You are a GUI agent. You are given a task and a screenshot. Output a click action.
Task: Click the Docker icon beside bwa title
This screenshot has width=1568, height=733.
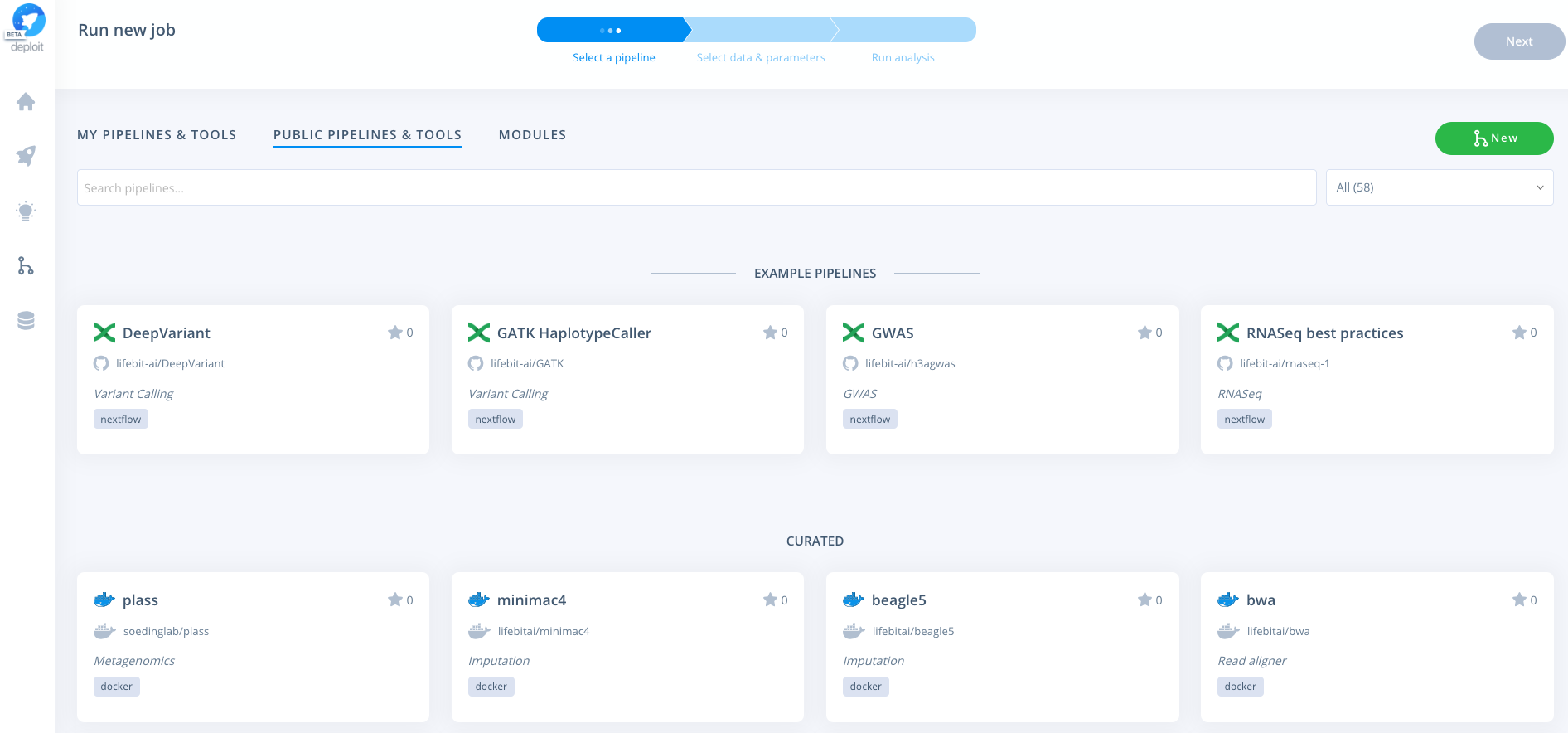pyautogui.click(x=1228, y=600)
